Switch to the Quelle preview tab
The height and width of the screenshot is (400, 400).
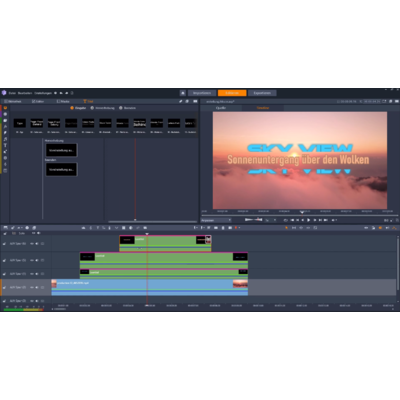[221, 108]
